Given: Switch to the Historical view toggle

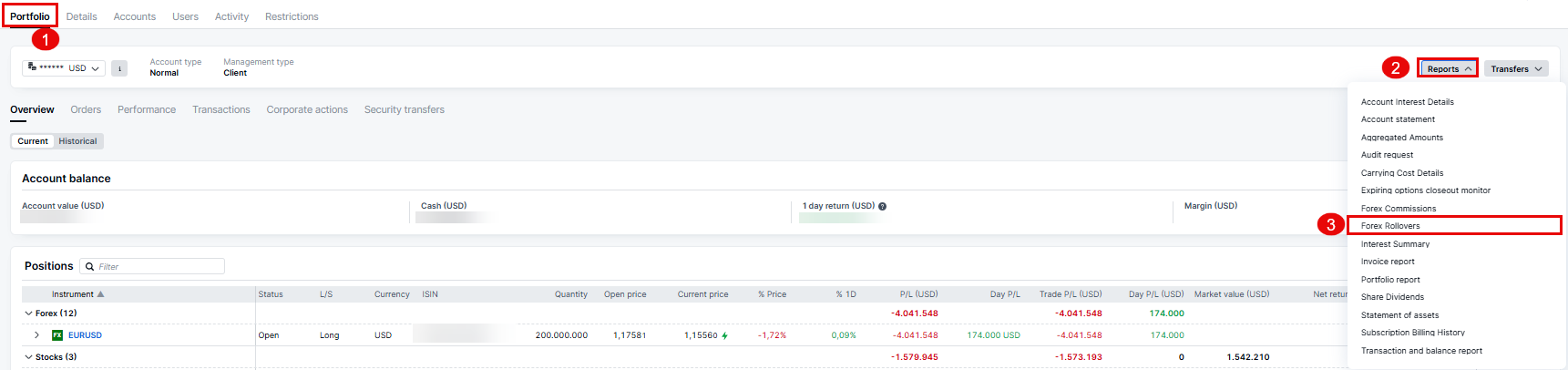Looking at the screenshot, I should pos(77,141).
